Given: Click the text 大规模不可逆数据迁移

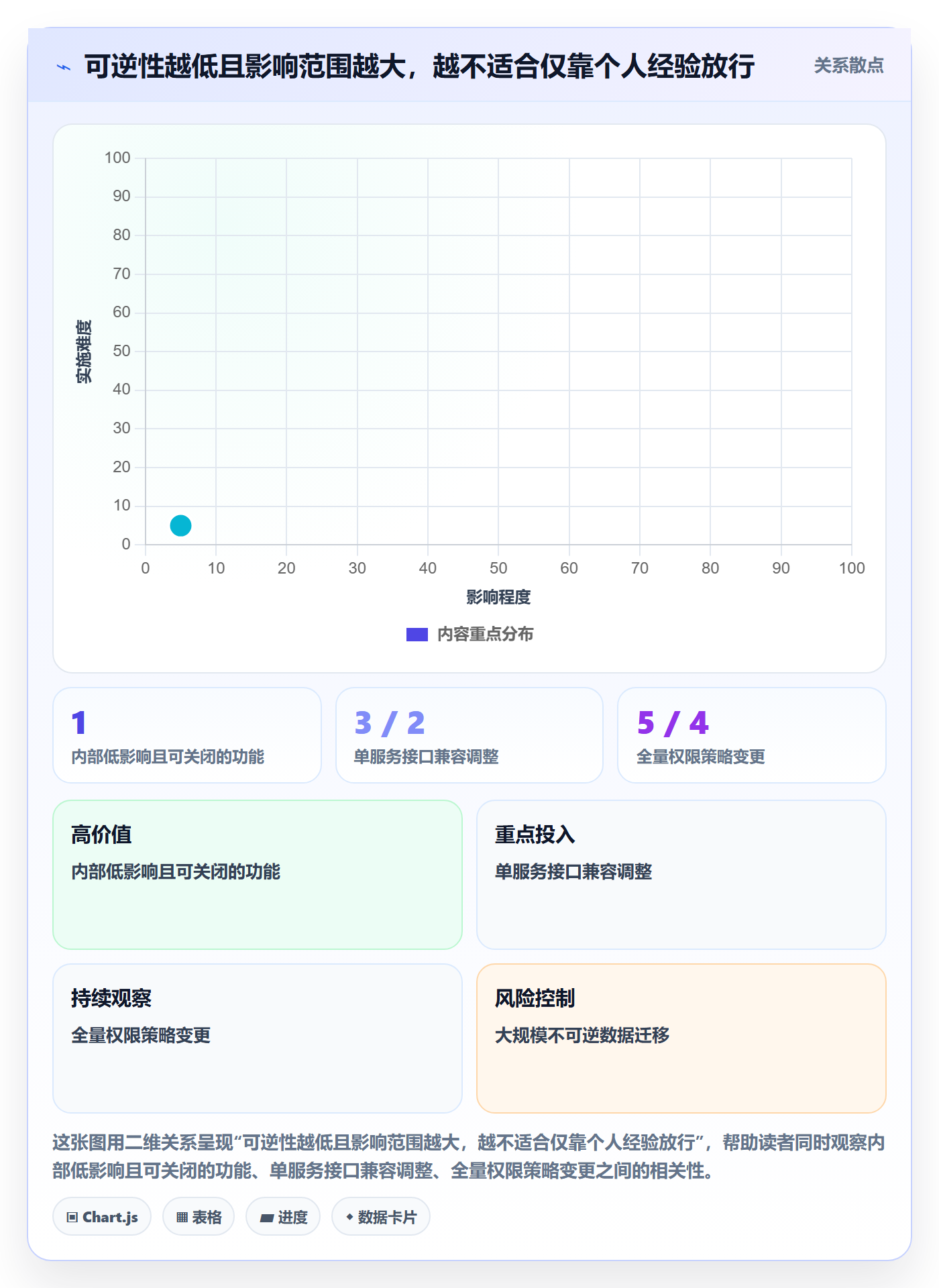Looking at the screenshot, I should point(582,1035).
